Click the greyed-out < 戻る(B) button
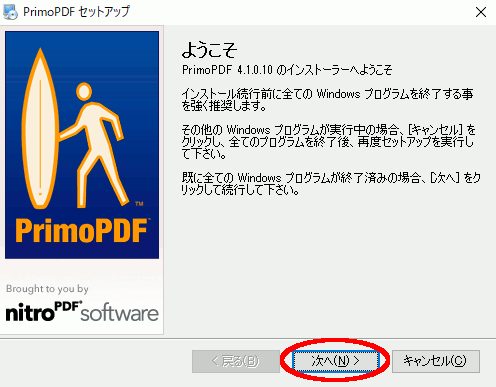This screenshot has height=387, width=496. pos(236,361)
